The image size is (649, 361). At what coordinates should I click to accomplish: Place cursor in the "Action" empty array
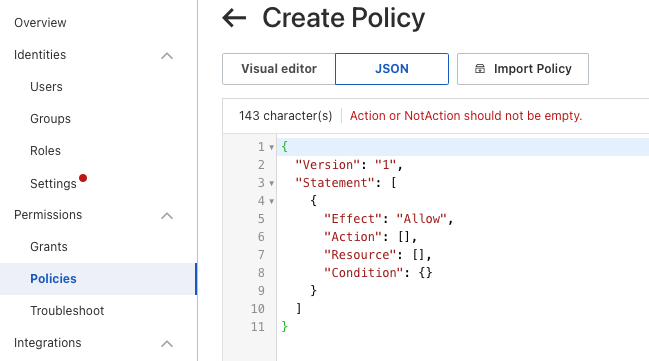click(x=404, y=237)
